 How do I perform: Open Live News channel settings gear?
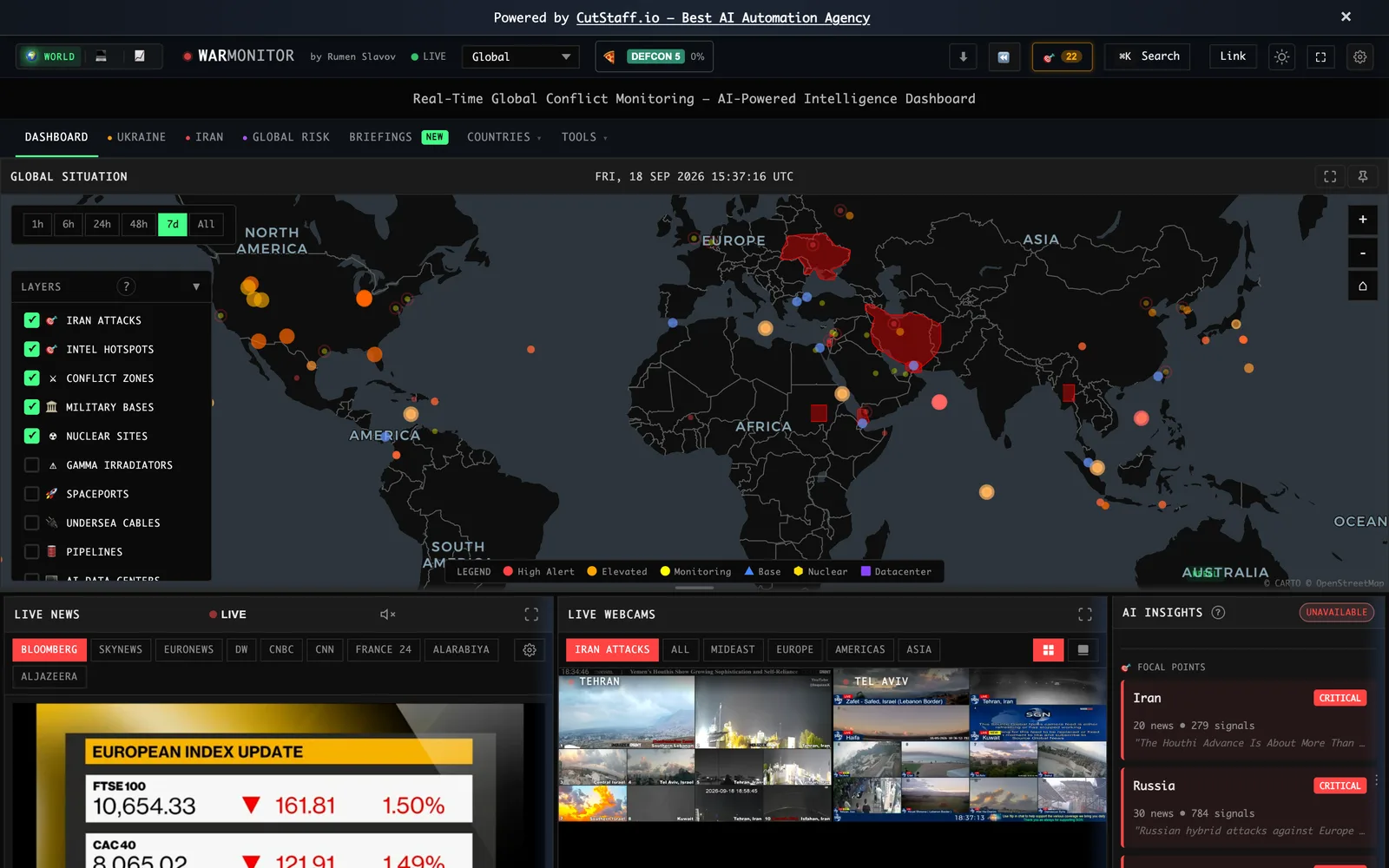[x=530, y=649]
